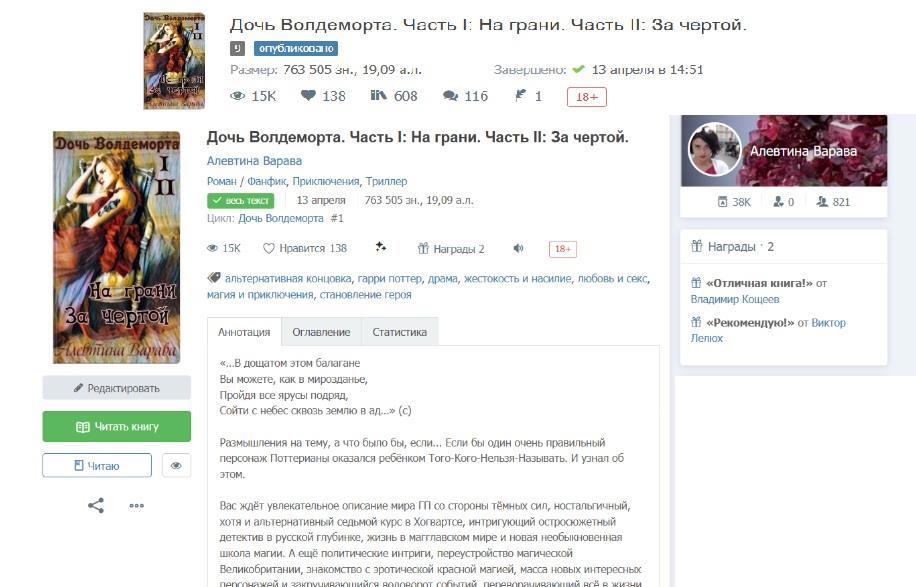Switch to the Оглавление tab
This screenshot has height=587, width=916.
click(321, 332)
